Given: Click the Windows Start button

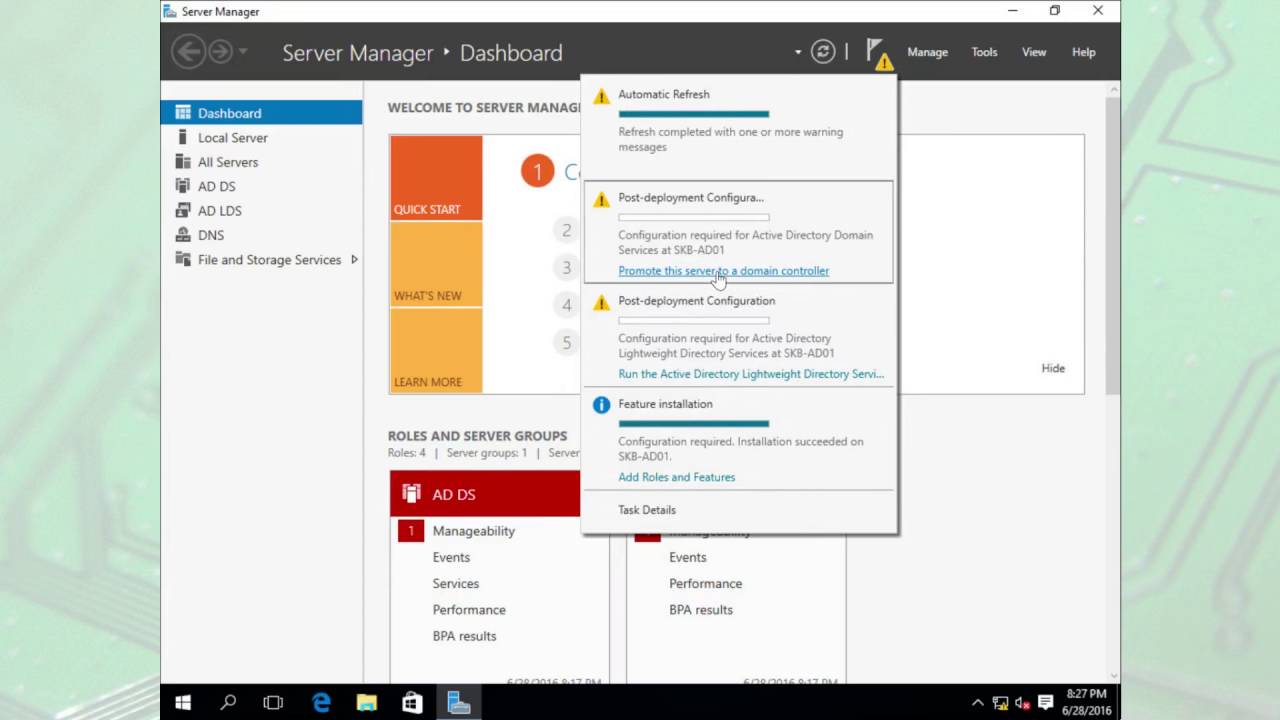Looking at the screenshot, I should pos(183,703).
